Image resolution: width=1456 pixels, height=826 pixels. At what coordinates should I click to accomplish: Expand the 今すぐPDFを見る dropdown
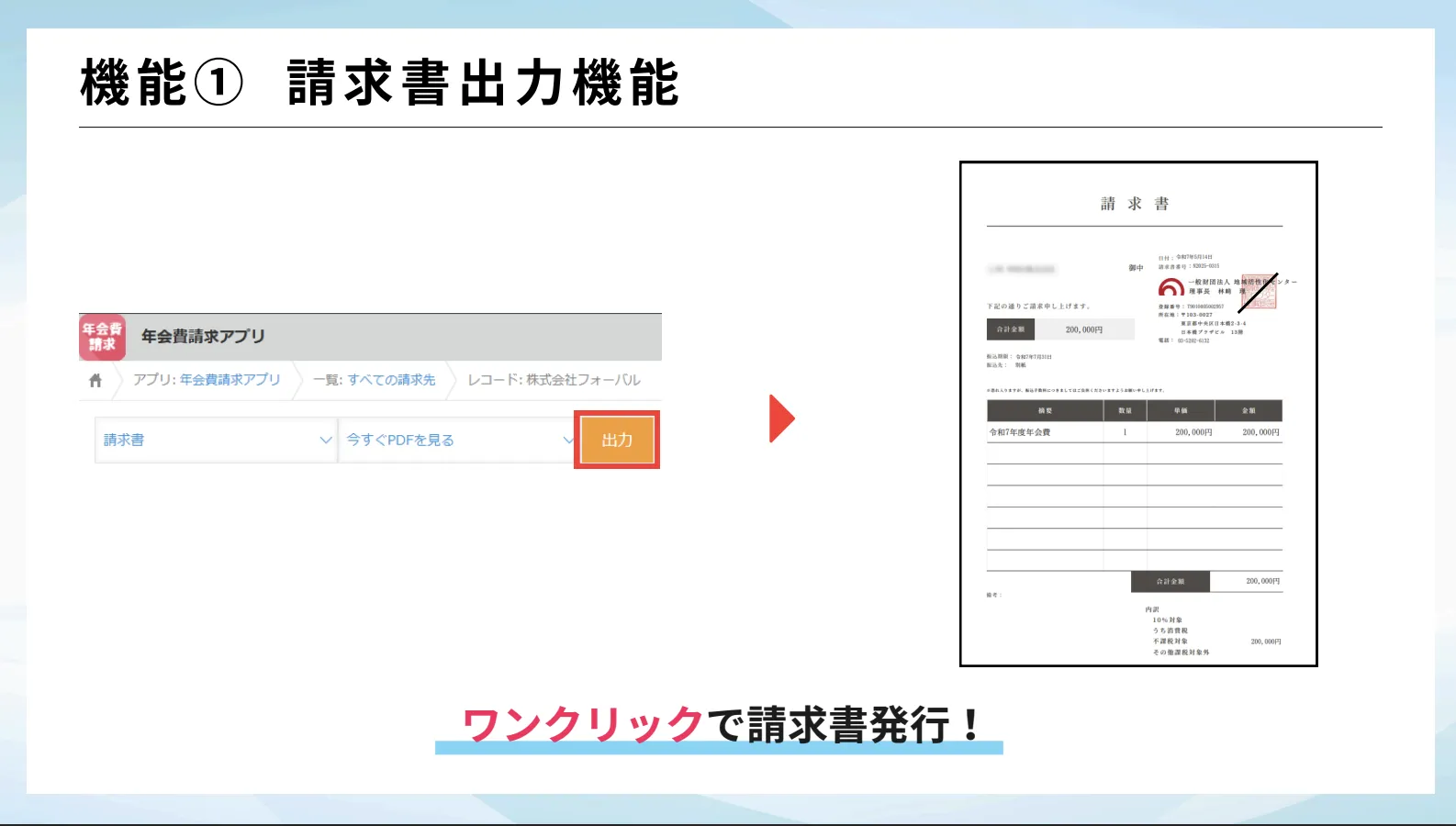tap(457, 440)
